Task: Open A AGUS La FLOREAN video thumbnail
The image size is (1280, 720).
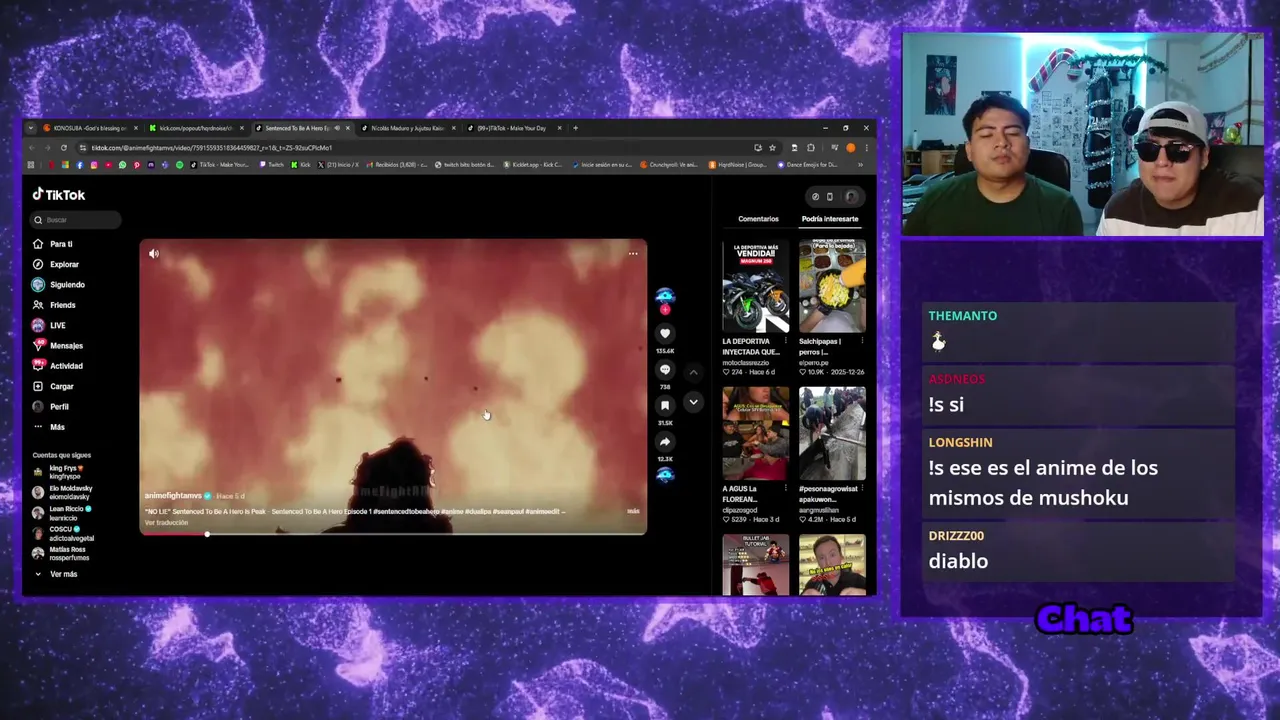Action: tap(756, 434)
